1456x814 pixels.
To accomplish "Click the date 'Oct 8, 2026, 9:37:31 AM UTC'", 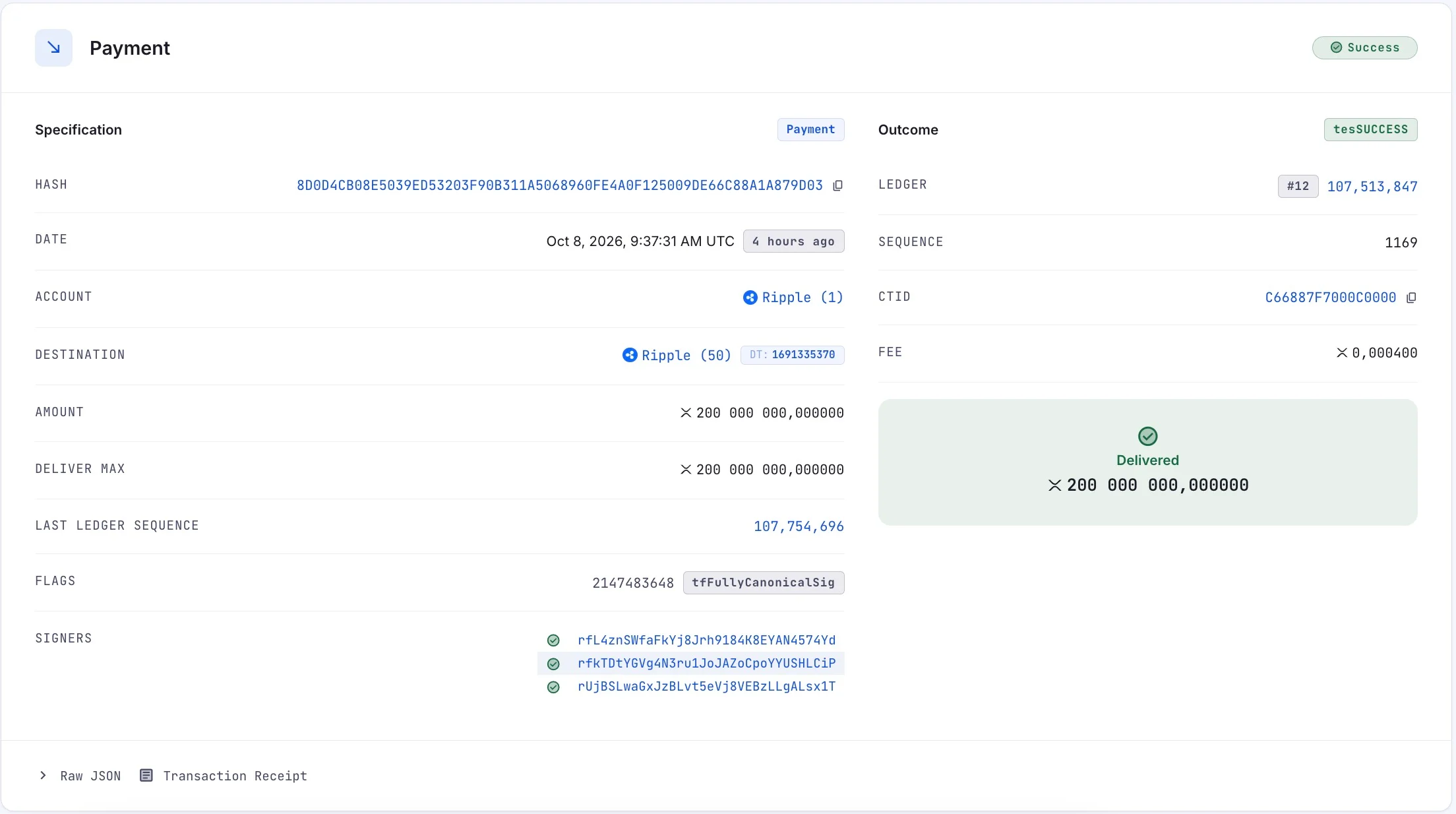I will pyautogui.click(x=640, y=241).
